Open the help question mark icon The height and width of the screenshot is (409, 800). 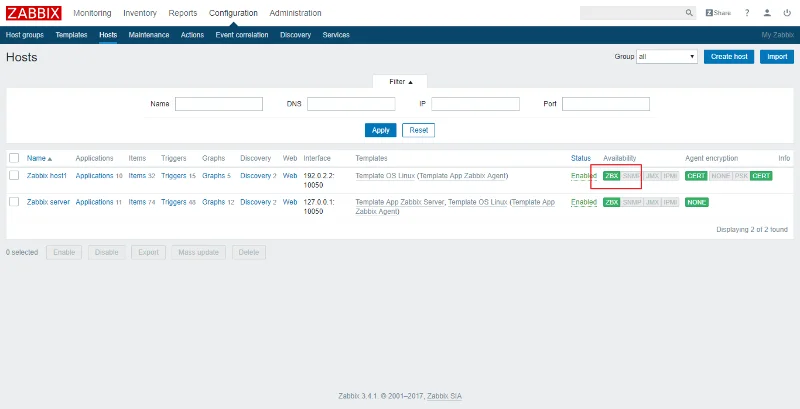pyautogui.click(x=747, y=13)
